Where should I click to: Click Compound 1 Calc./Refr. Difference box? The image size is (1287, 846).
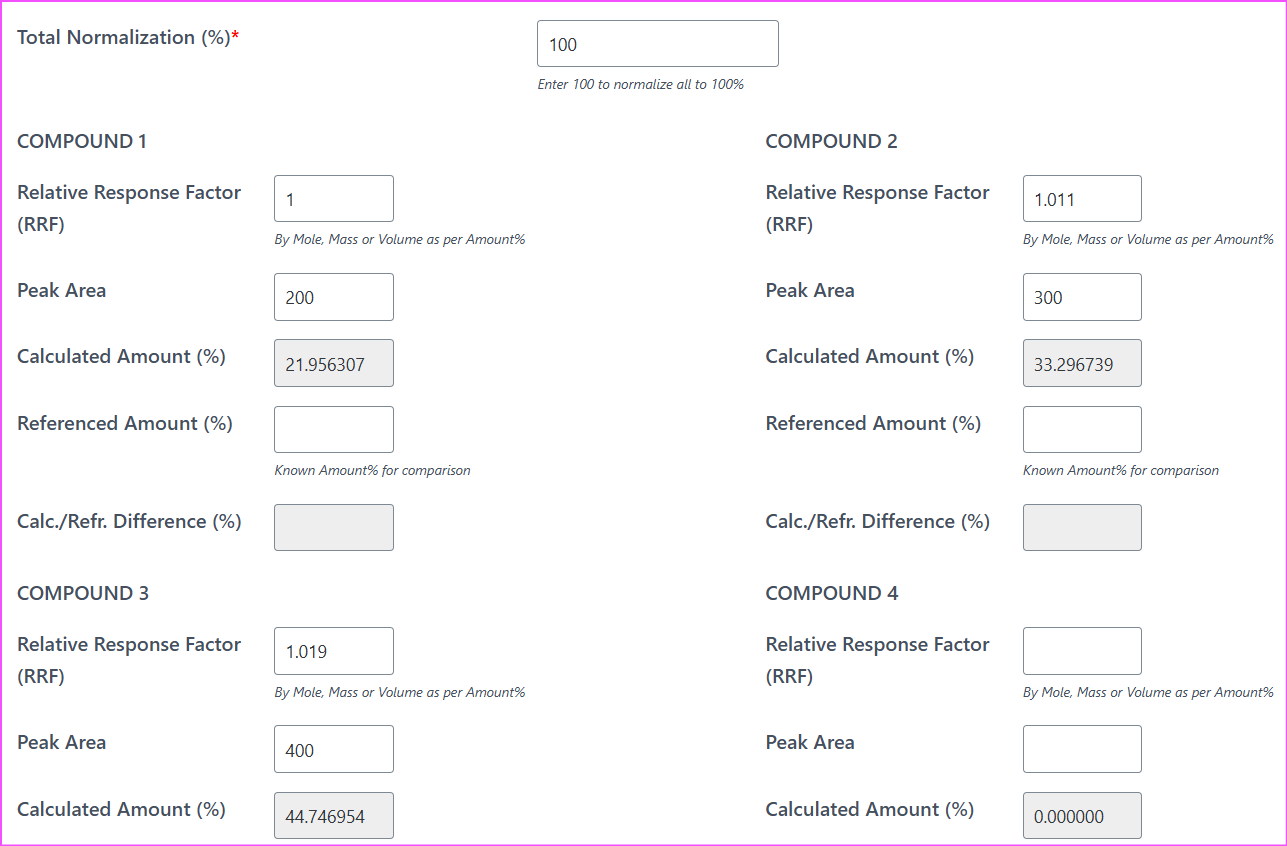pyautogui.click(x=333, y=527)
